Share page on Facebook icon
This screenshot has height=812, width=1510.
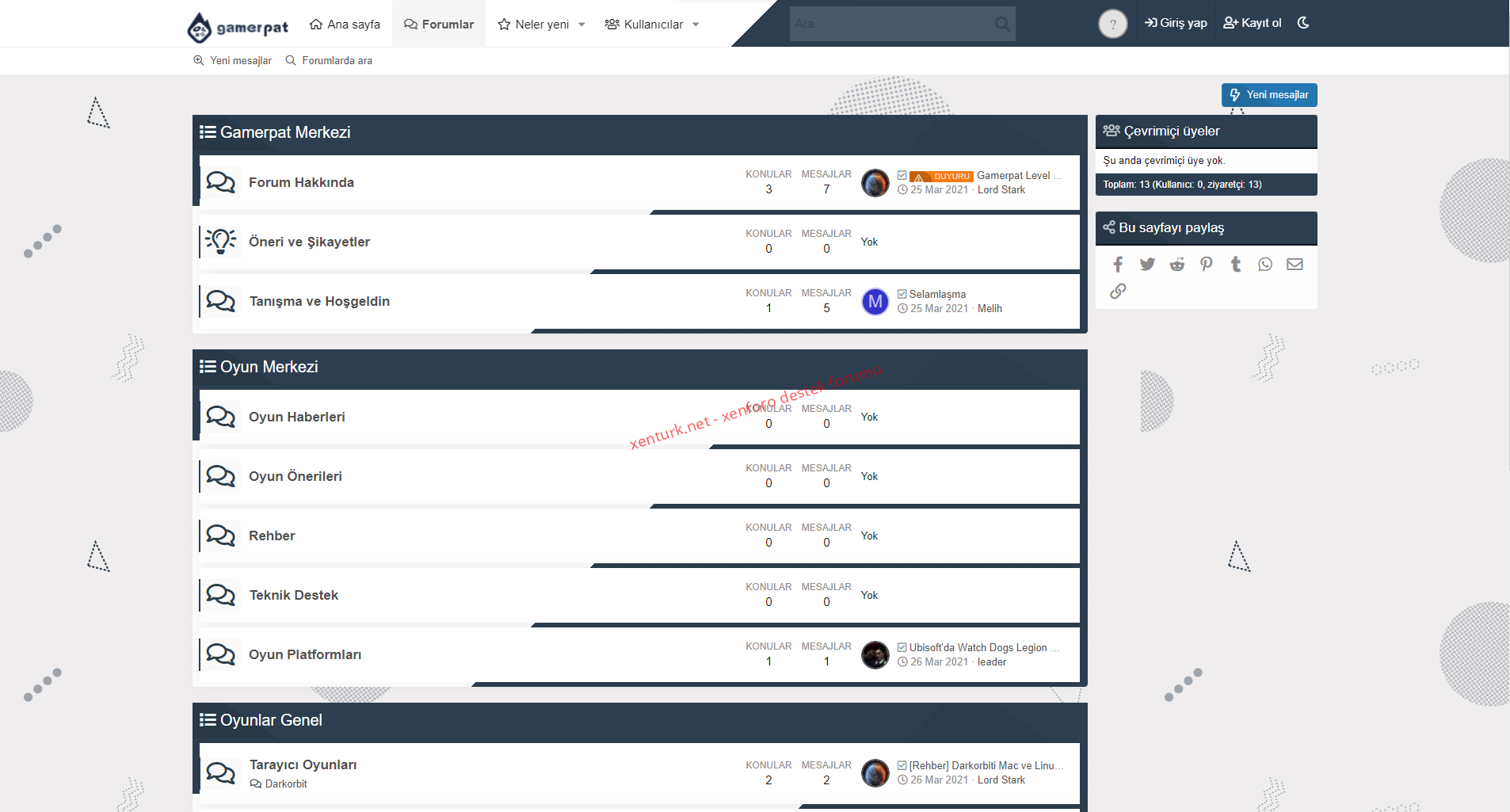[x=1118, y=265]
